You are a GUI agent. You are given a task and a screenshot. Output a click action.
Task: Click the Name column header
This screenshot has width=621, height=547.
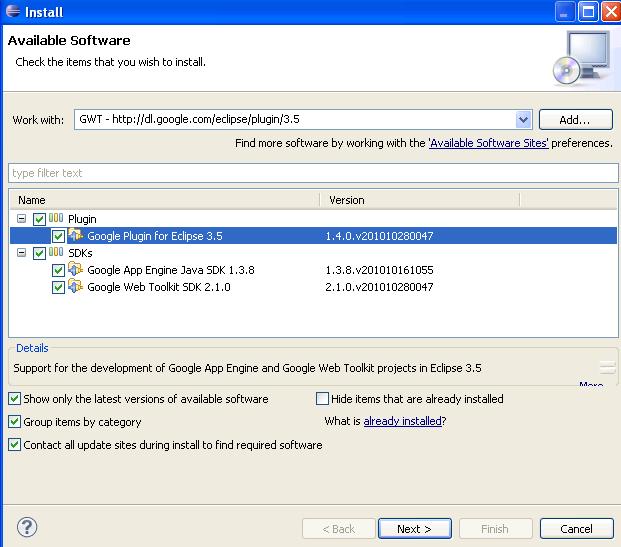165,200
